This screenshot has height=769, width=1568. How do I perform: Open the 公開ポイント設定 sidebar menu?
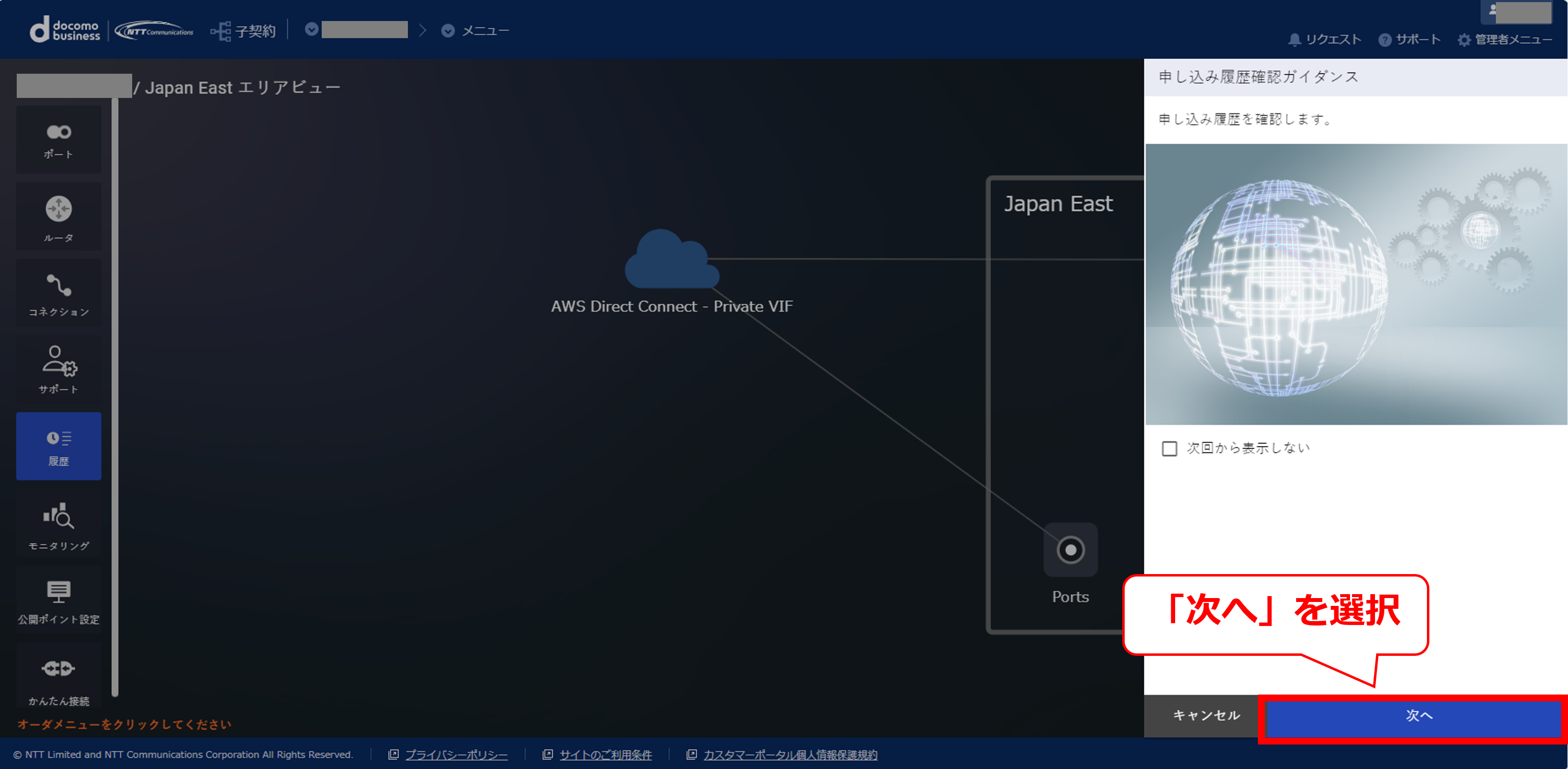[58, 601]
